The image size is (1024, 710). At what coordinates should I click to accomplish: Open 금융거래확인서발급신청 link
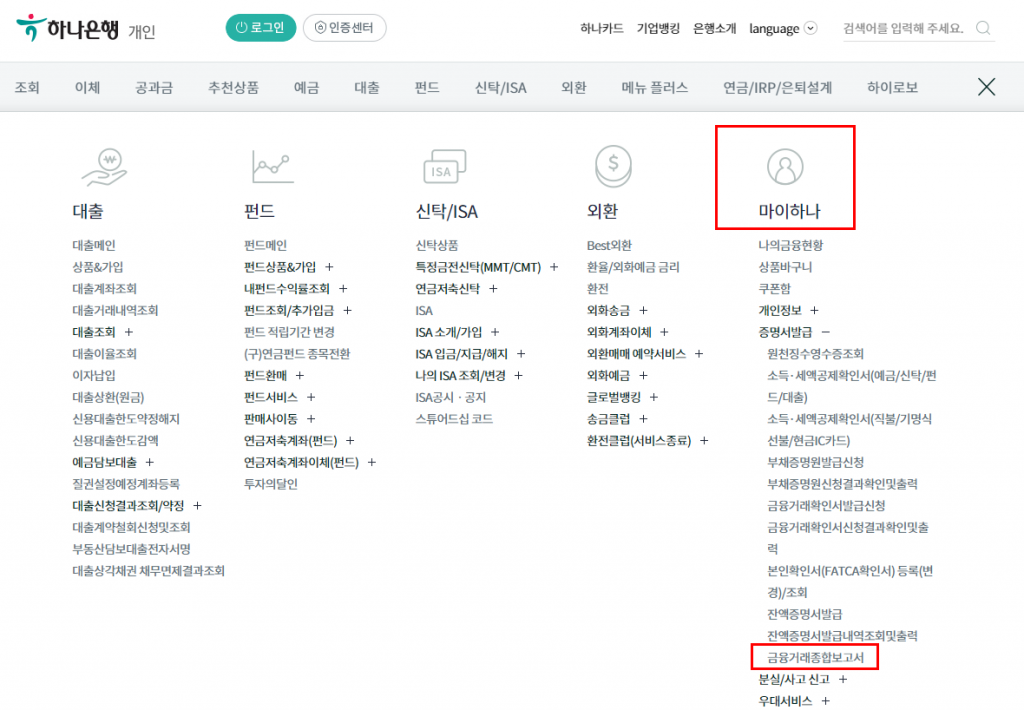pyautogui.click(x=826, y=506)
